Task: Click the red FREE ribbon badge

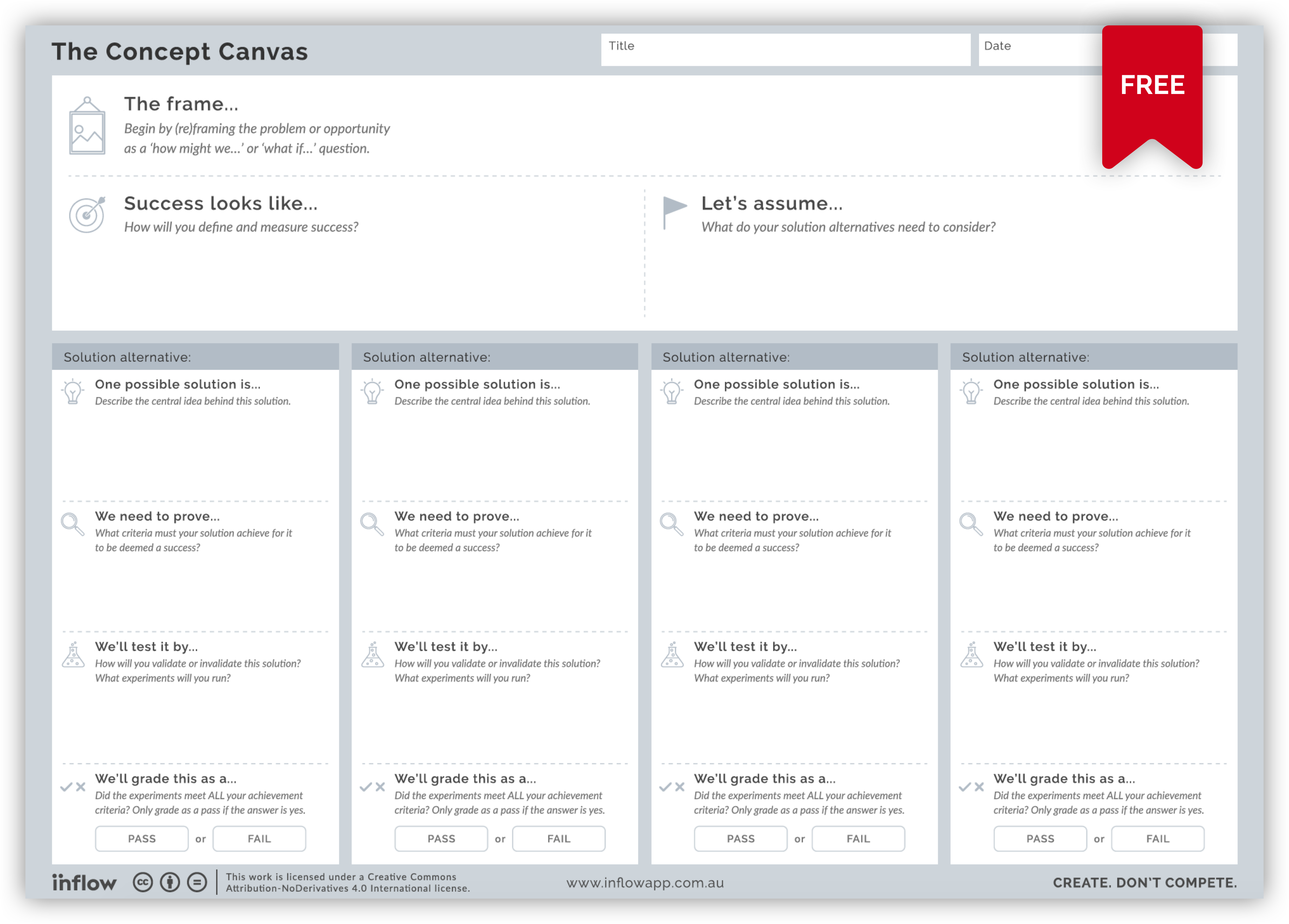Action: (1152, 97)
